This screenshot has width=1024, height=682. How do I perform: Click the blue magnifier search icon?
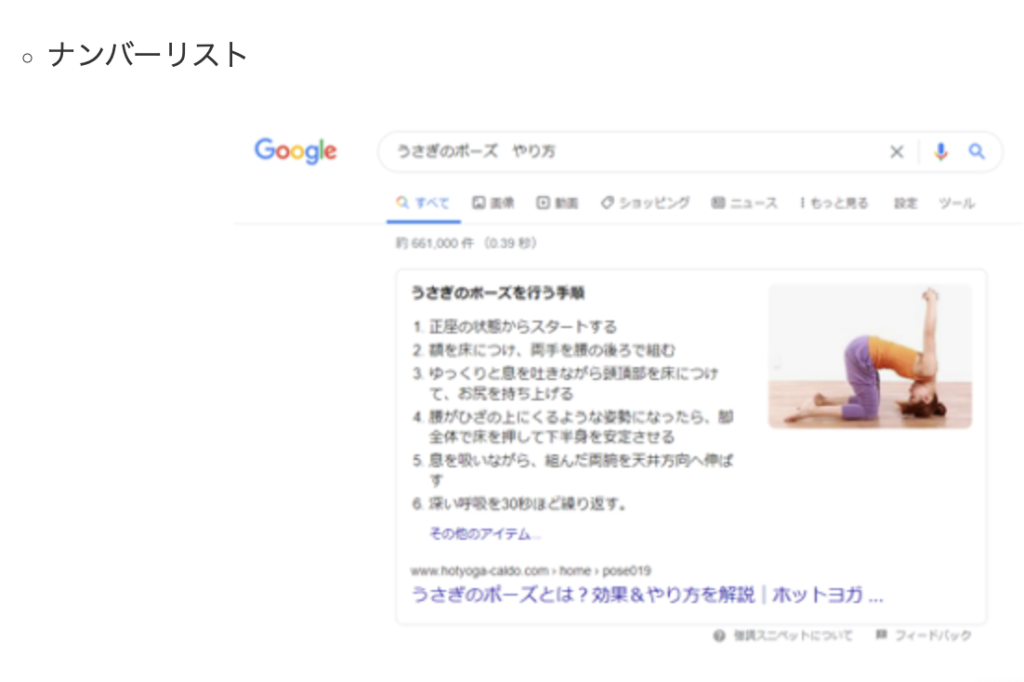tap(976, 152)
